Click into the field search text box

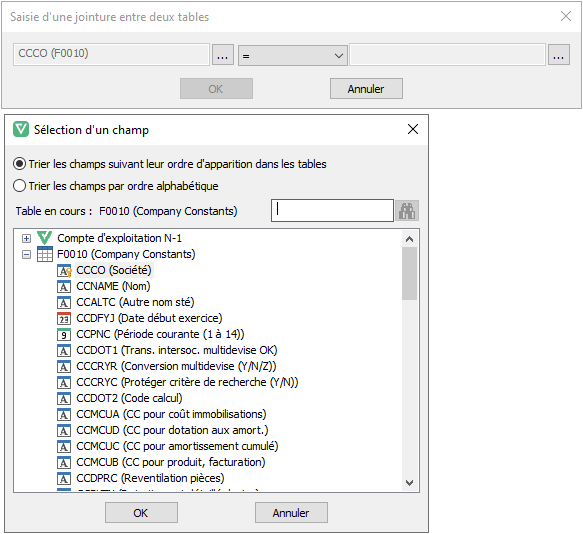pyautogui.click(x=332, y=210)
